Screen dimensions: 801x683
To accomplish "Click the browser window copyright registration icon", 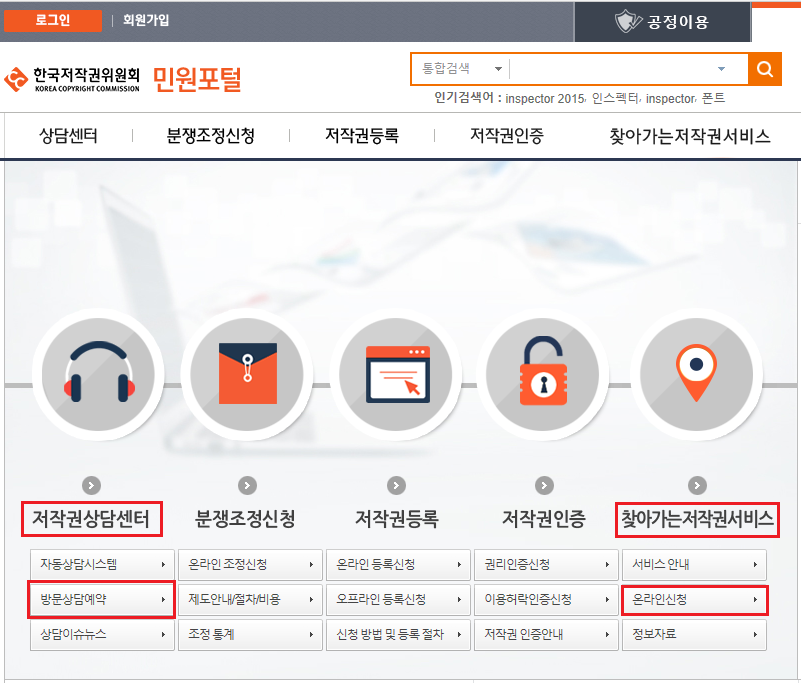I will (x=397, y=372).
